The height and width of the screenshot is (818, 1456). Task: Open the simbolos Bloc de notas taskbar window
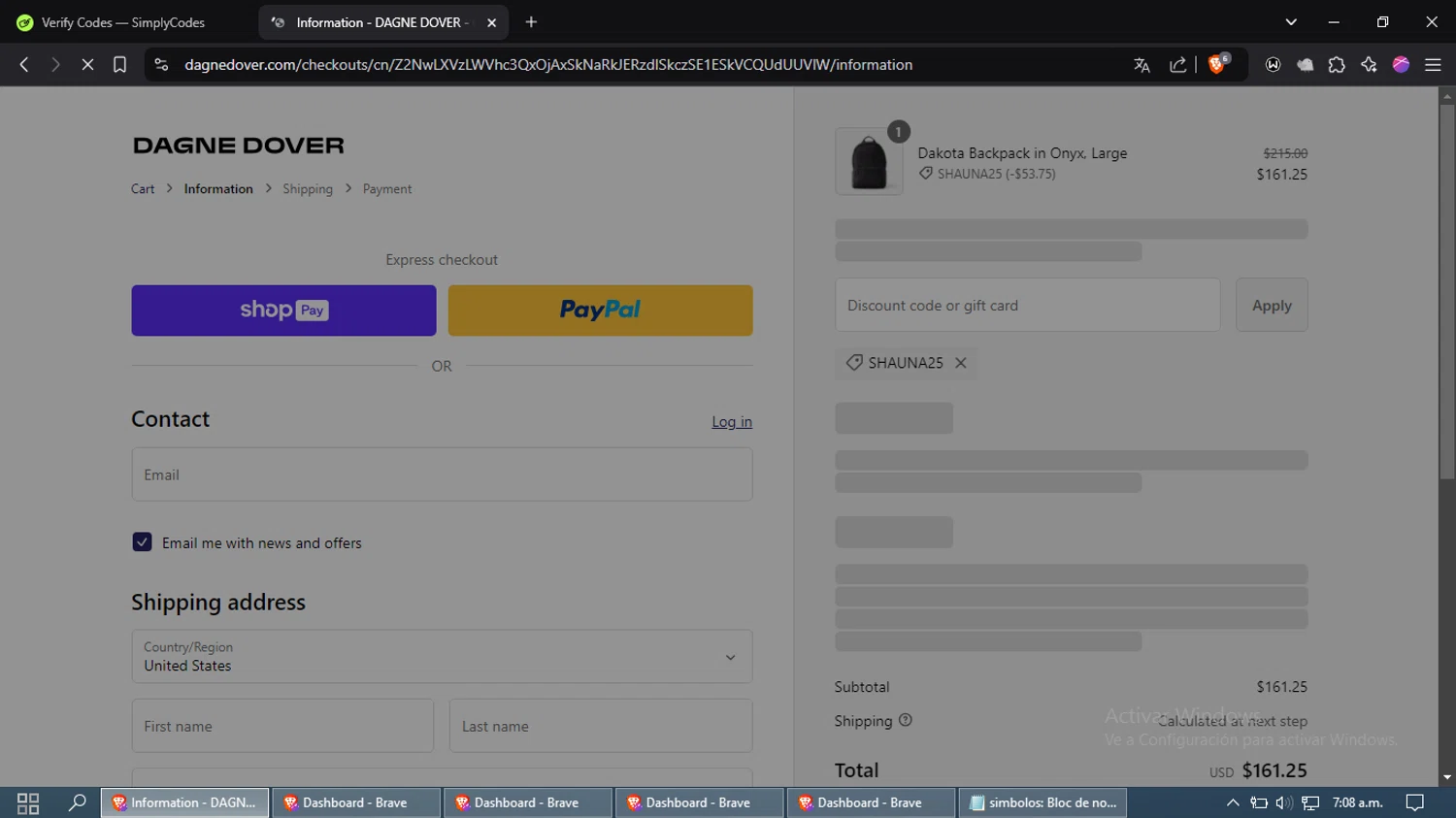click(x=1043, y=802)
